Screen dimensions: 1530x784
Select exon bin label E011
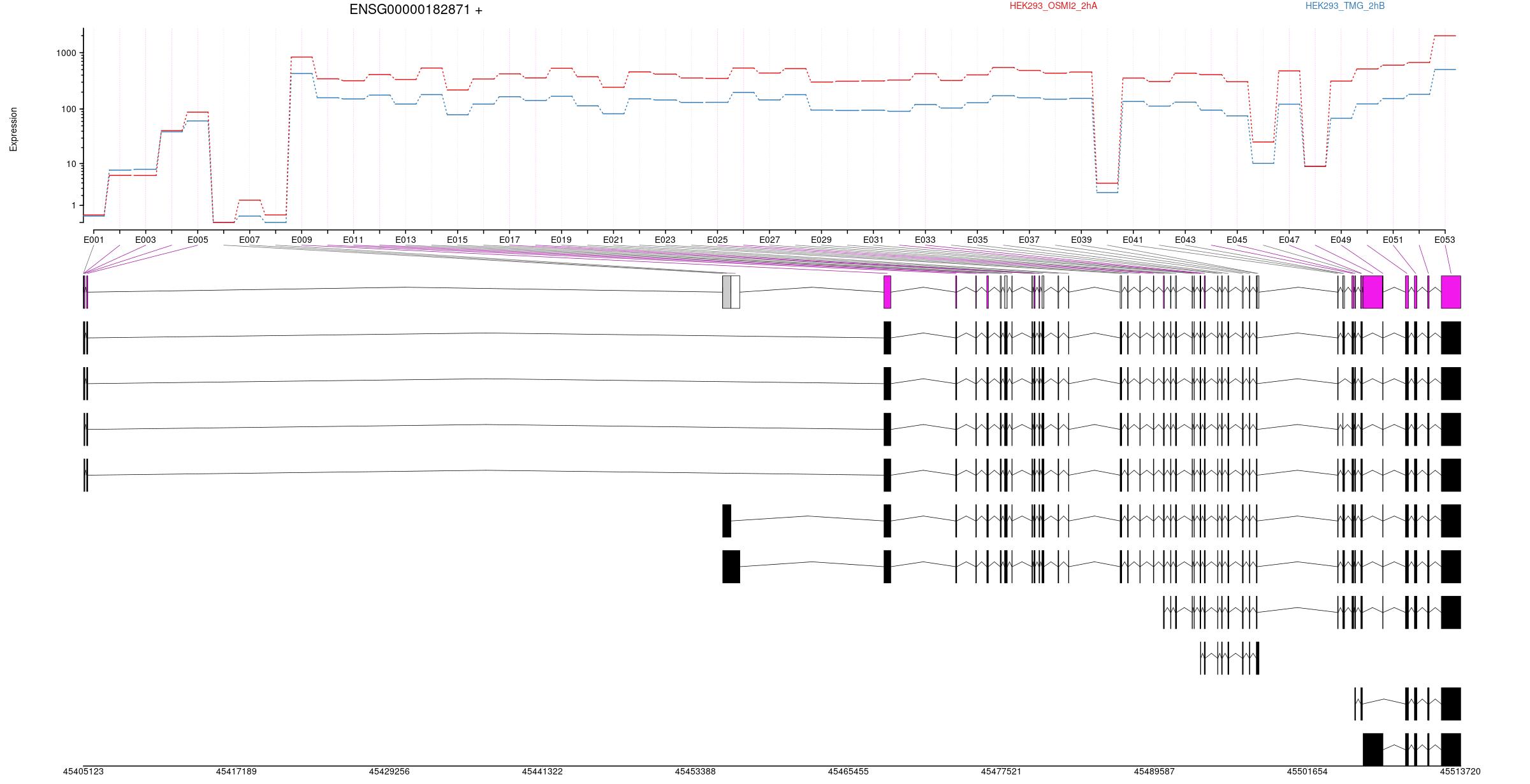point(353,240)
